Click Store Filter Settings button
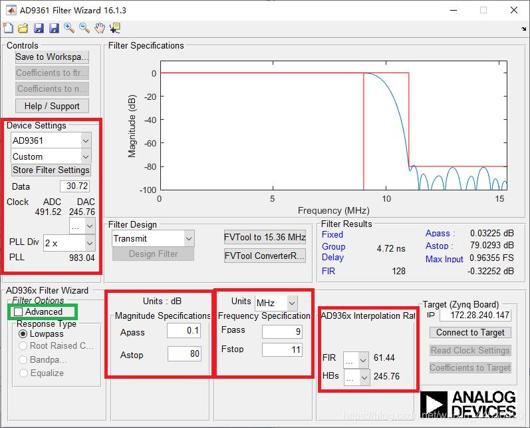The height and width of the screenshot is (428, 530). (x=51, y=170)
